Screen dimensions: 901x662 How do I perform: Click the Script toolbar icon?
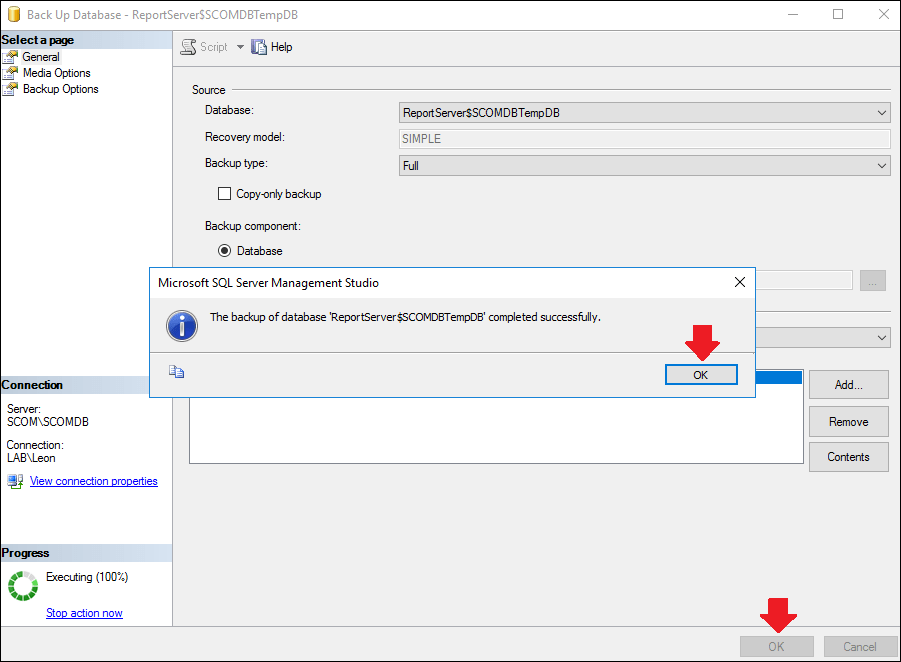(188, 47)
